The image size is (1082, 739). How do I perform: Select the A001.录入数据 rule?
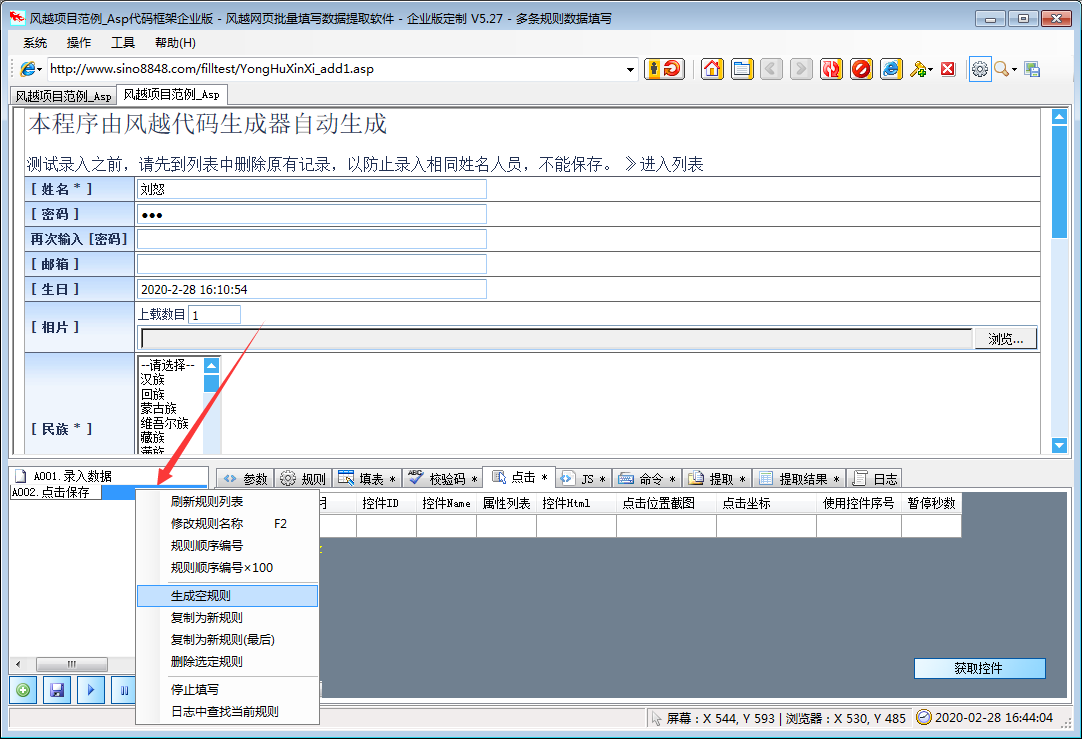[x=72, y=476]
